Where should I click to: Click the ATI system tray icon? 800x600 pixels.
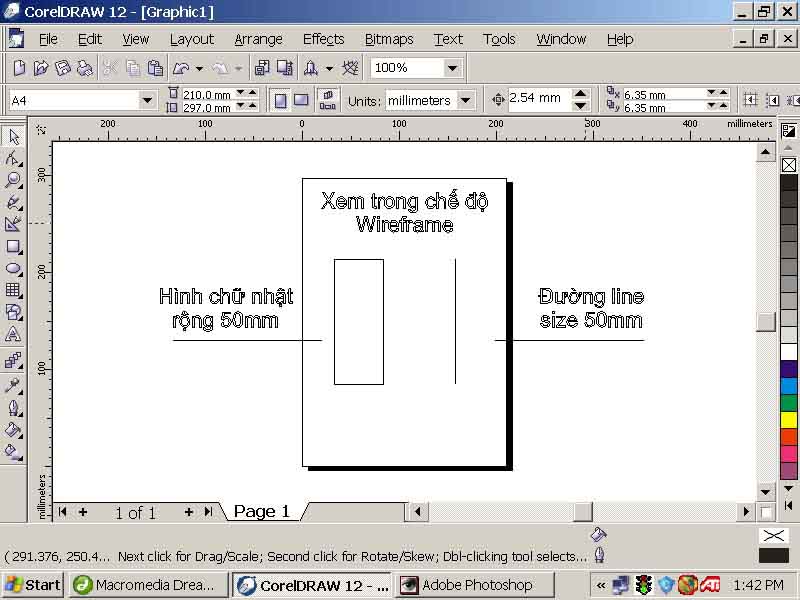tap(710, 585)
